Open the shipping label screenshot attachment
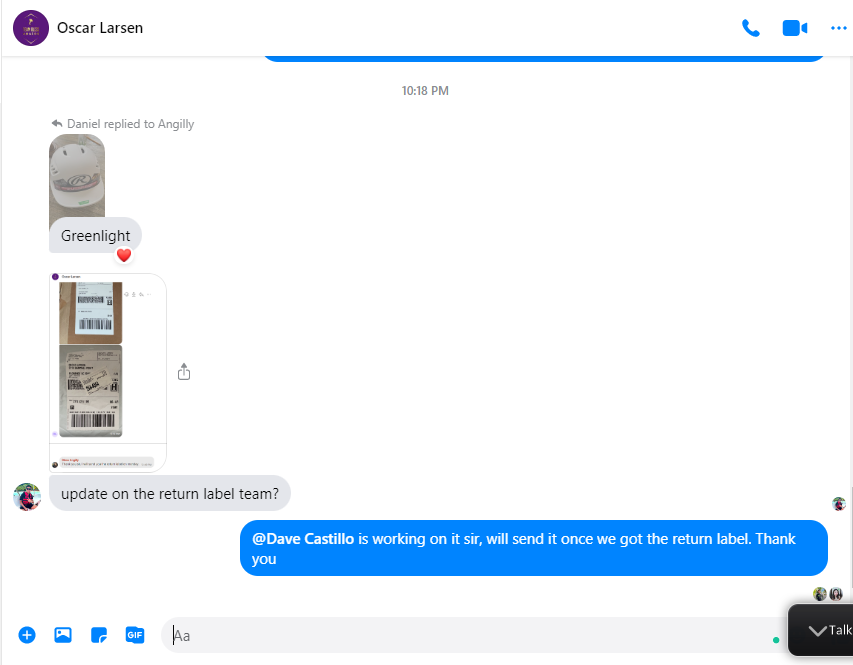Viewport: 853px width, 665px height. pos(108,372)
